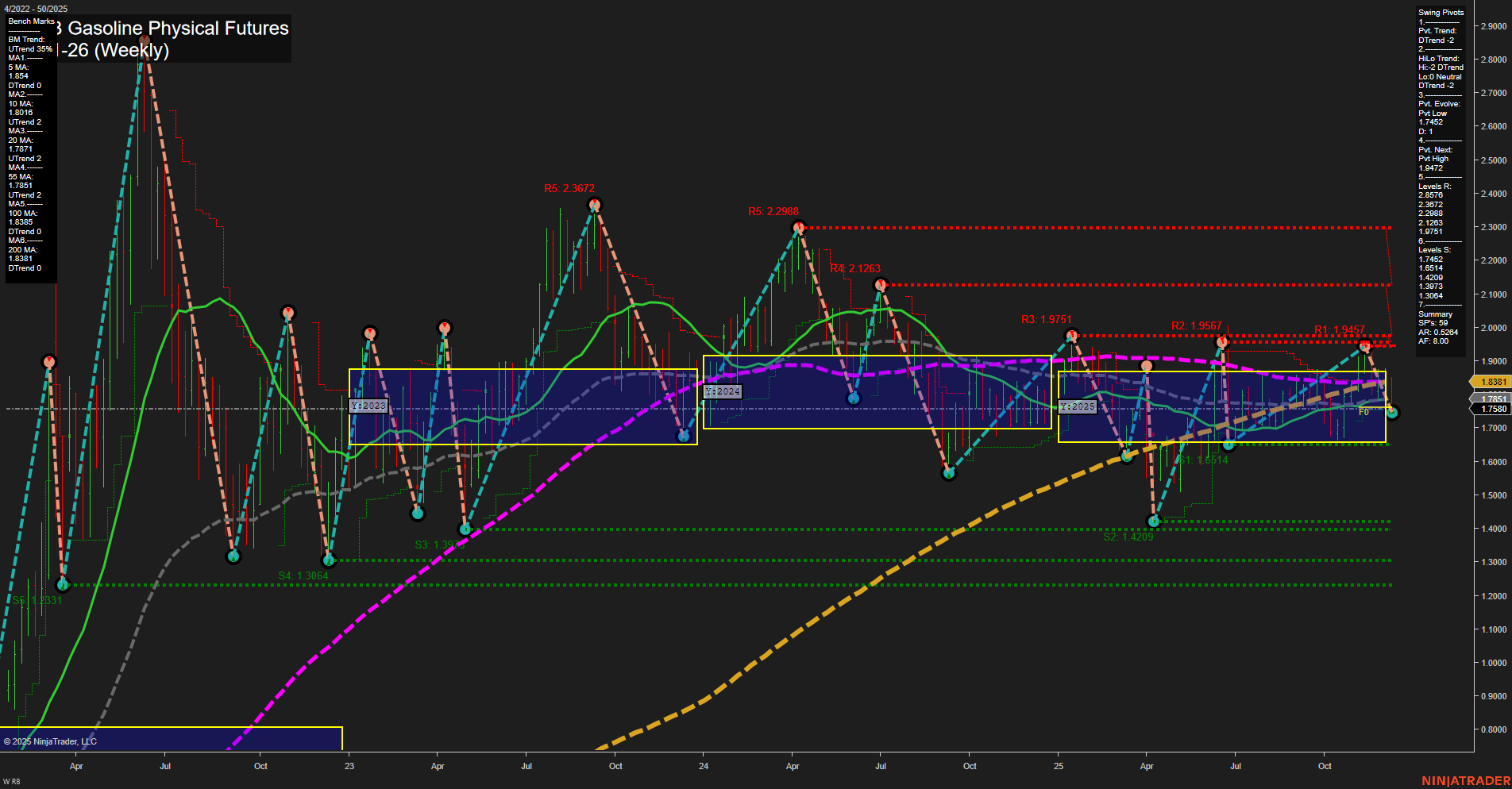Screen dimensions: 1512x789
Task: Open the Bench Marks panel header
Action: coord(31,21)
